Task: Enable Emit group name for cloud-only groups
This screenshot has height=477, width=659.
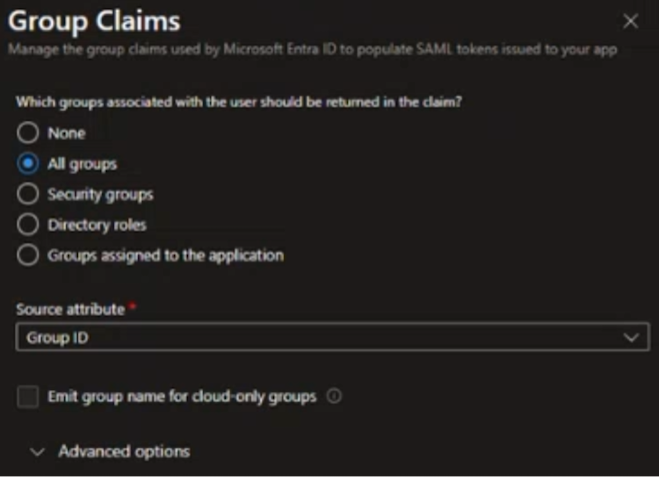Action: pyautogui.click(x=28, y=397)
